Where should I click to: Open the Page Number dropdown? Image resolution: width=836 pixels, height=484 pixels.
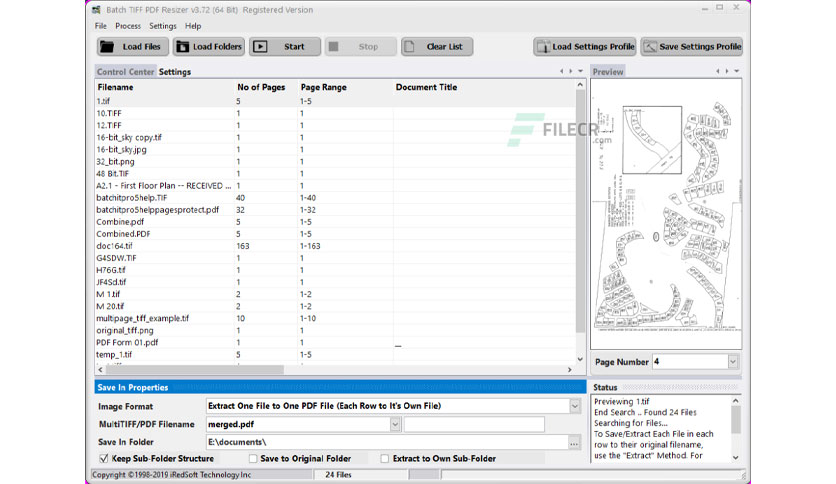point(733,362)
